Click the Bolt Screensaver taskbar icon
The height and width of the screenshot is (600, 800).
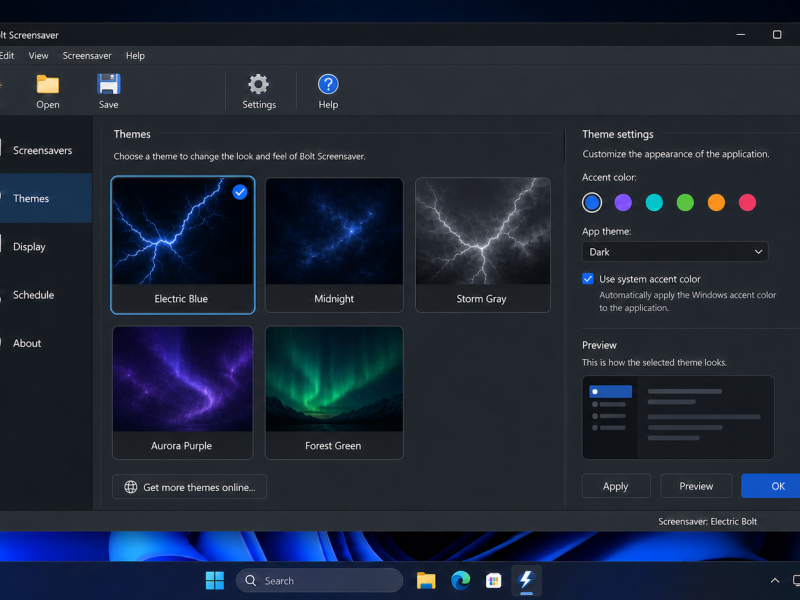(526, 580)
